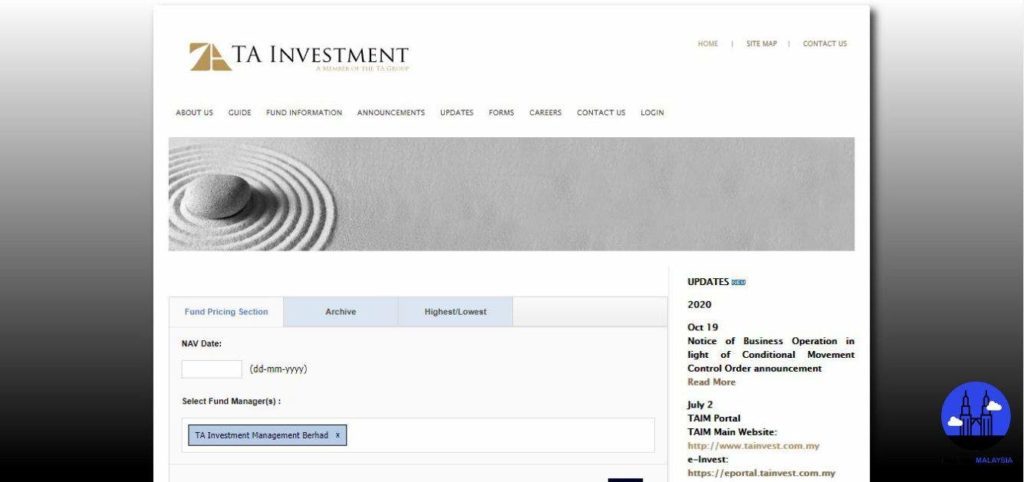This screenshot has width=1024, height=482.
Task: Click the UPDATES new badge icon
Action: coord(739,282)
